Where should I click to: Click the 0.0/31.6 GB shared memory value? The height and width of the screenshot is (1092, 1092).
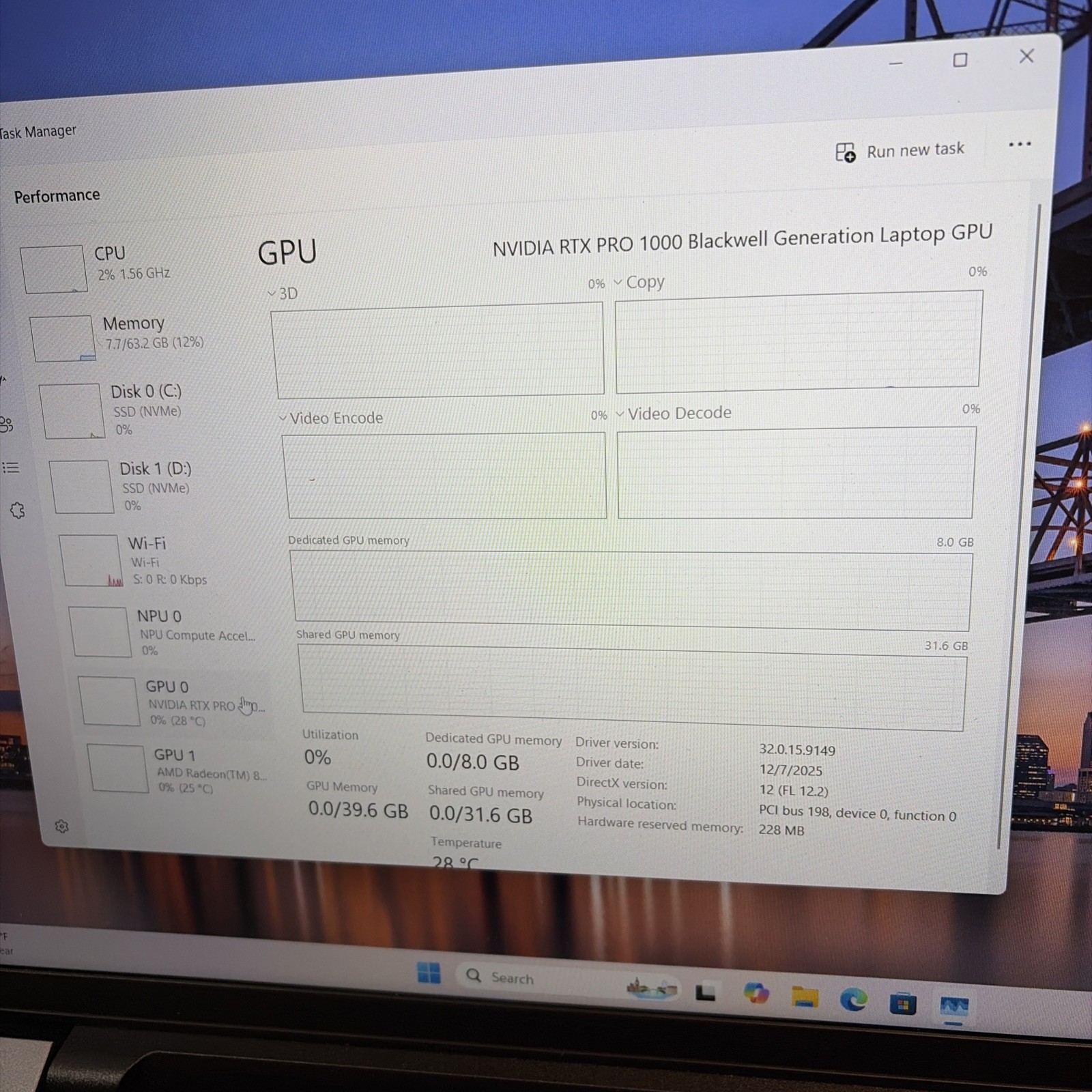[480, 814]
